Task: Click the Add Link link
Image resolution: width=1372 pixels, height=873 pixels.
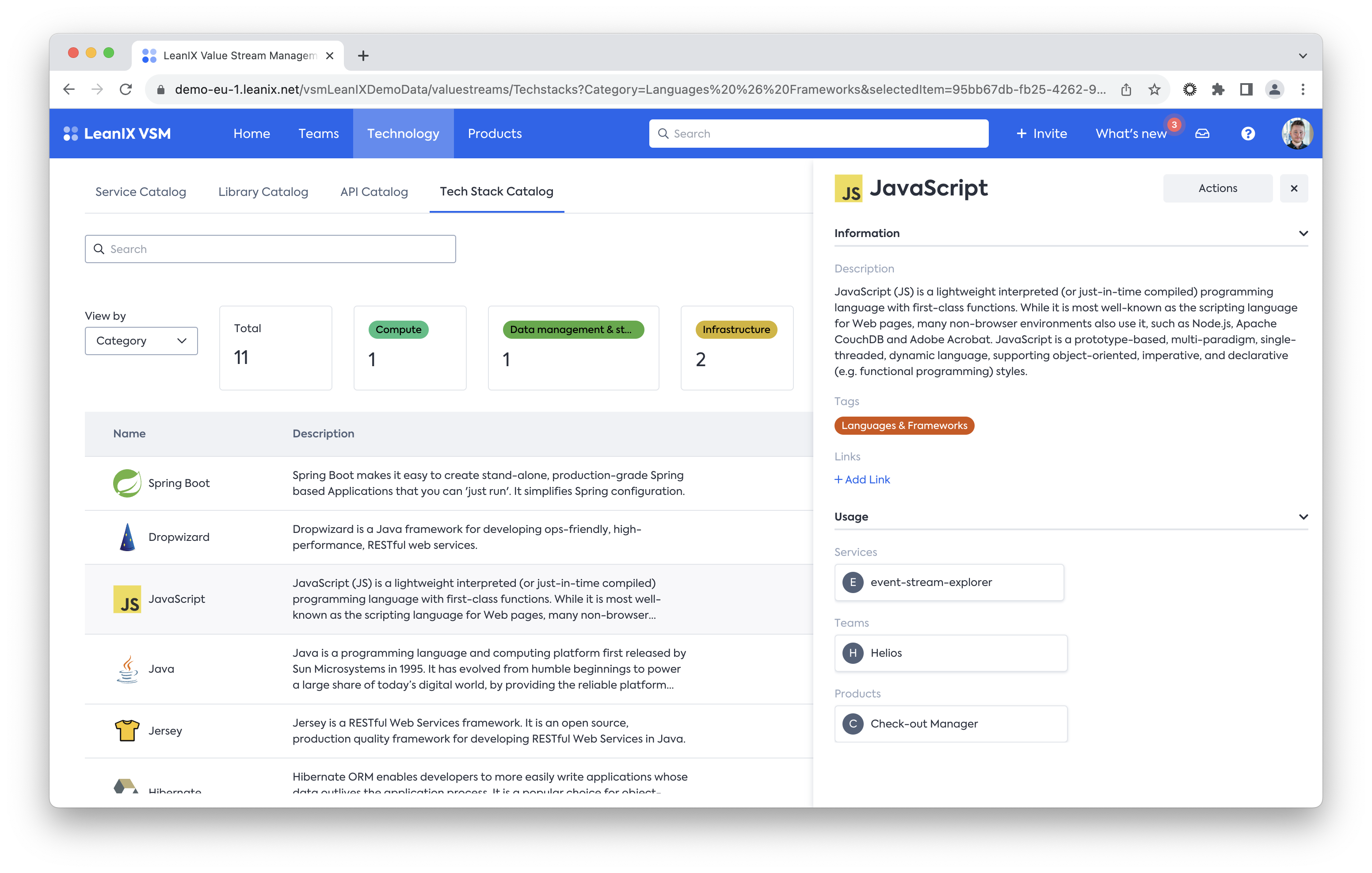Action: 862,479
